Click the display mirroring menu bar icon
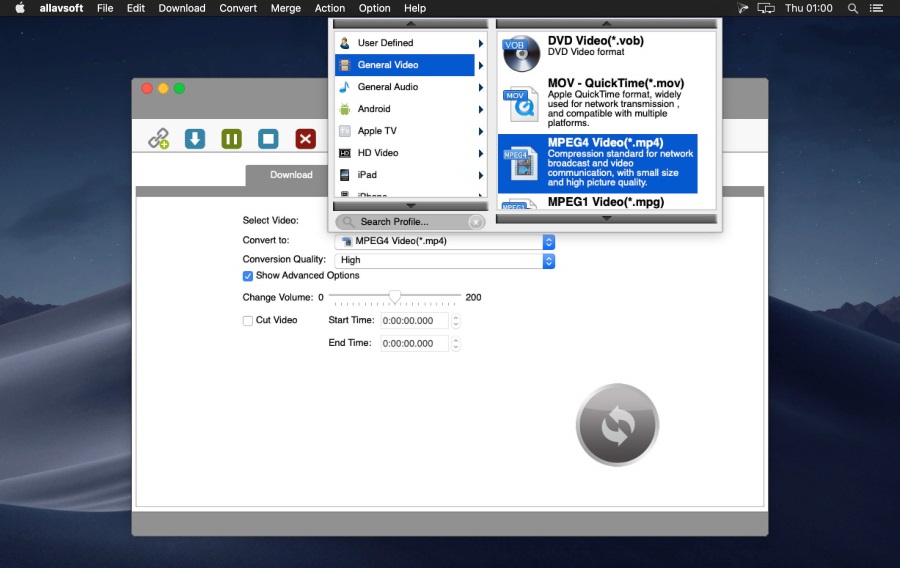The height and width of the screenshot is (568, 900). [766, 8]
